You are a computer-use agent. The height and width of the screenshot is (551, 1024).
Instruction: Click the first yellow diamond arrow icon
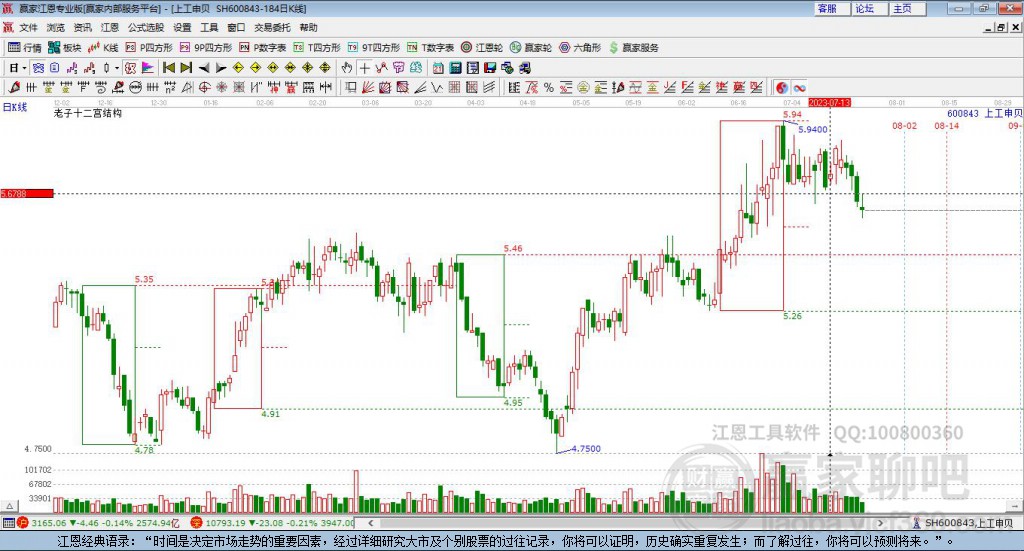[238, 67]
